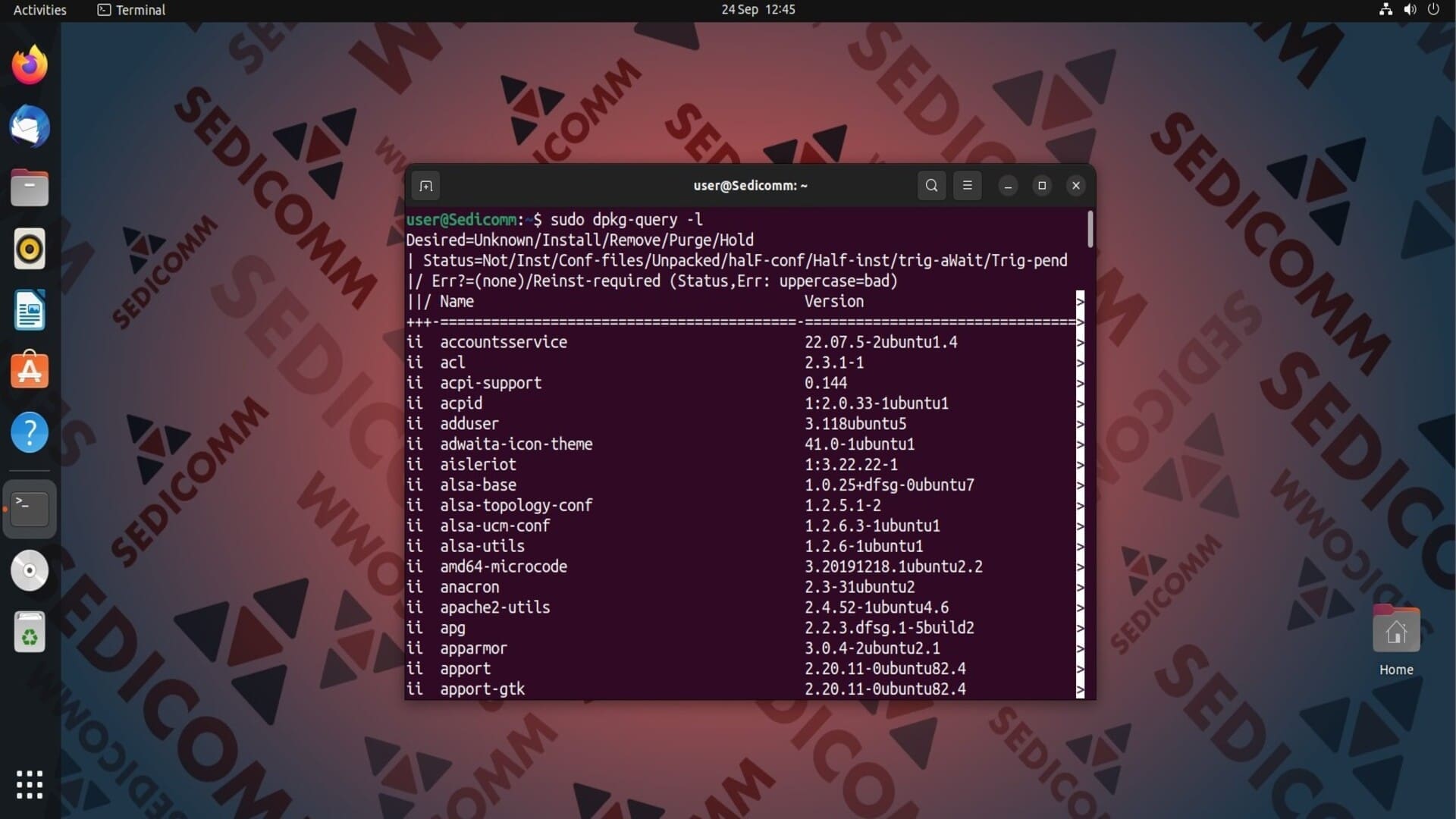Click version 41.0-1ubuntu1
This screenshot has width=1456, height=819.
pyautogui.click(x=859, y=444)
